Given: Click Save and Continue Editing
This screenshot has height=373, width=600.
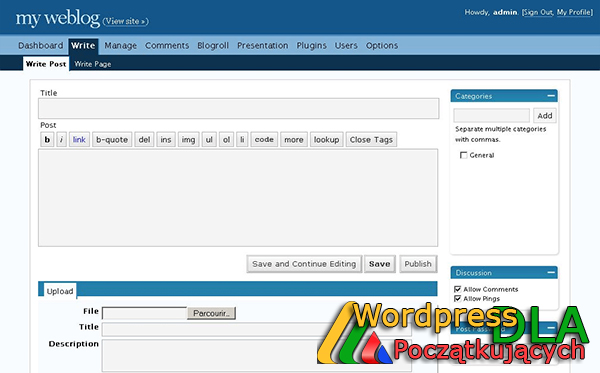Looking at the screenshot, I should [304, 264].
